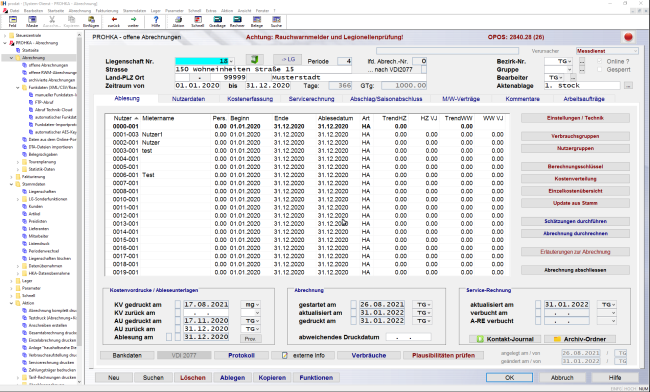Click the Archiv-Ordner button

pyautogui.click(x=580, y=339)
